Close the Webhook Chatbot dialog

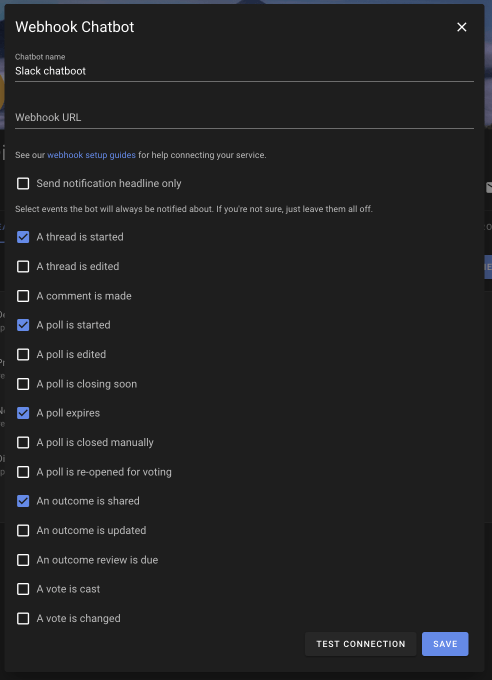462,27
